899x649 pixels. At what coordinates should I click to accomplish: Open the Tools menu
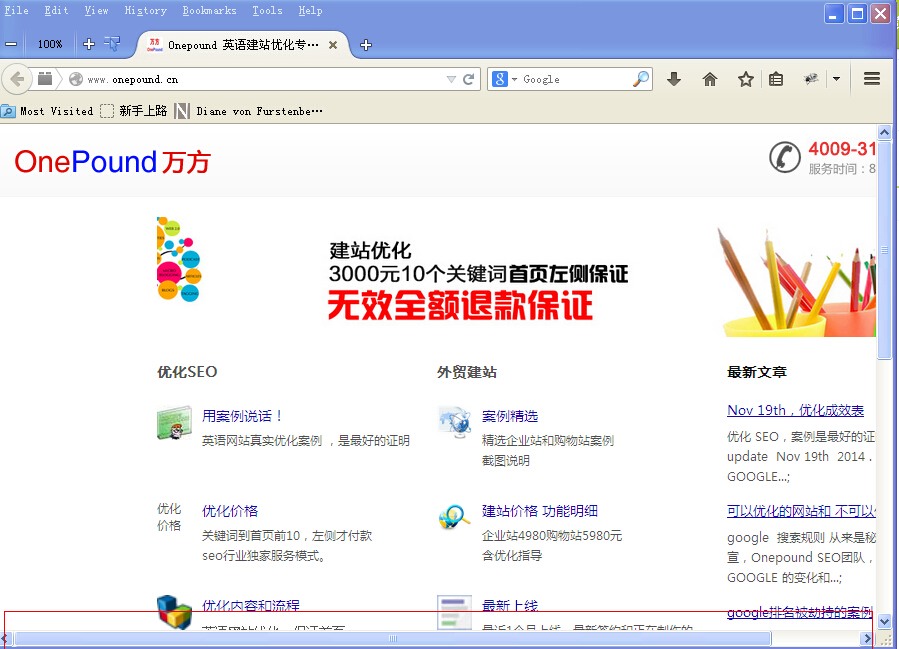267,10
